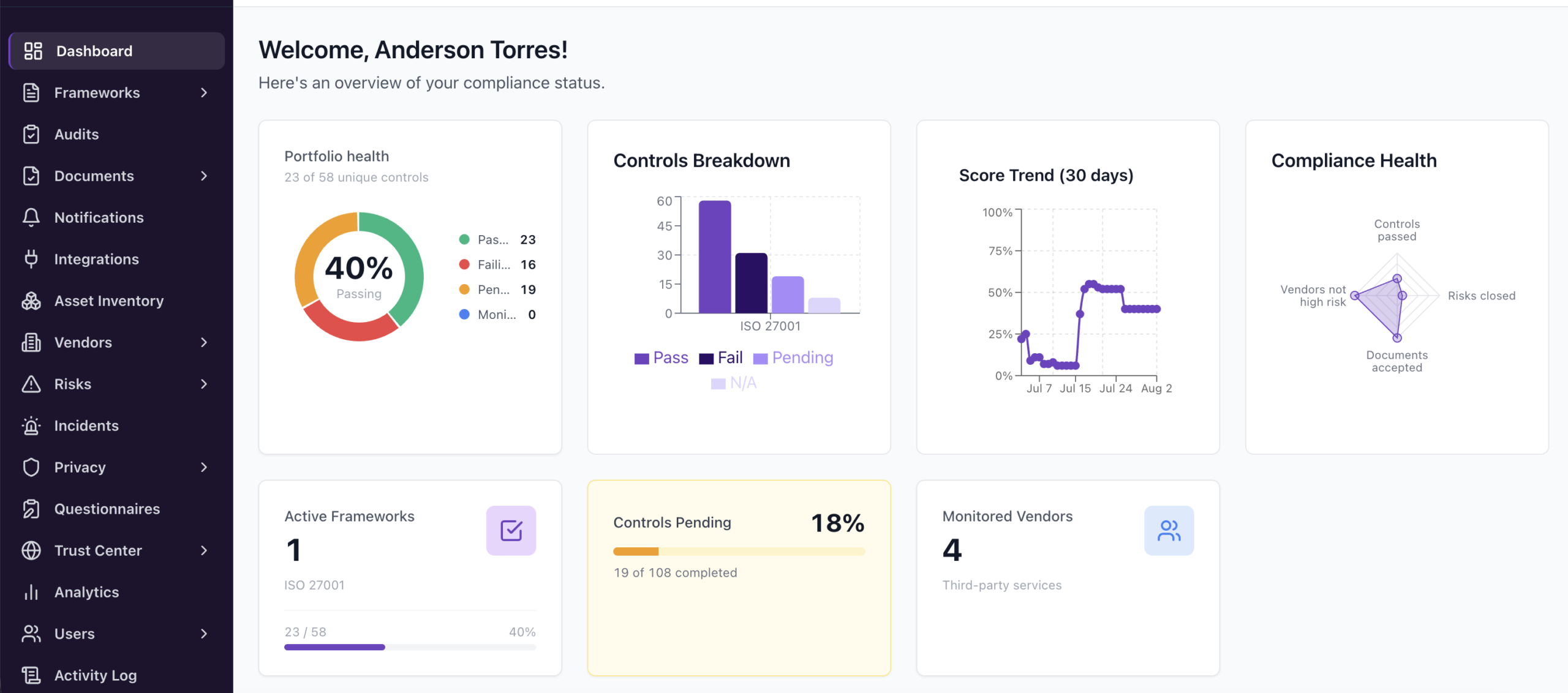Expand the Trust Center submenu chevron
1568x693 pixels.
tap(204, 550)
